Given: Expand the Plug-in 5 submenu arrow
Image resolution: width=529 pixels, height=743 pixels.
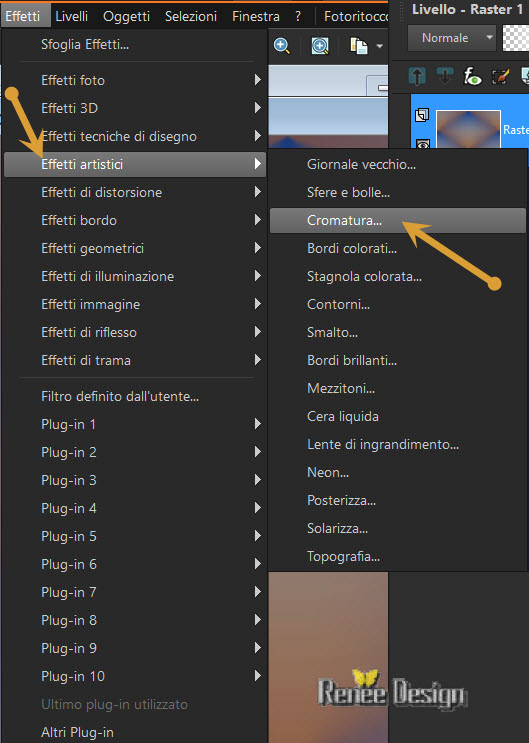Looking at the screenshot, I should pos(257,536).
